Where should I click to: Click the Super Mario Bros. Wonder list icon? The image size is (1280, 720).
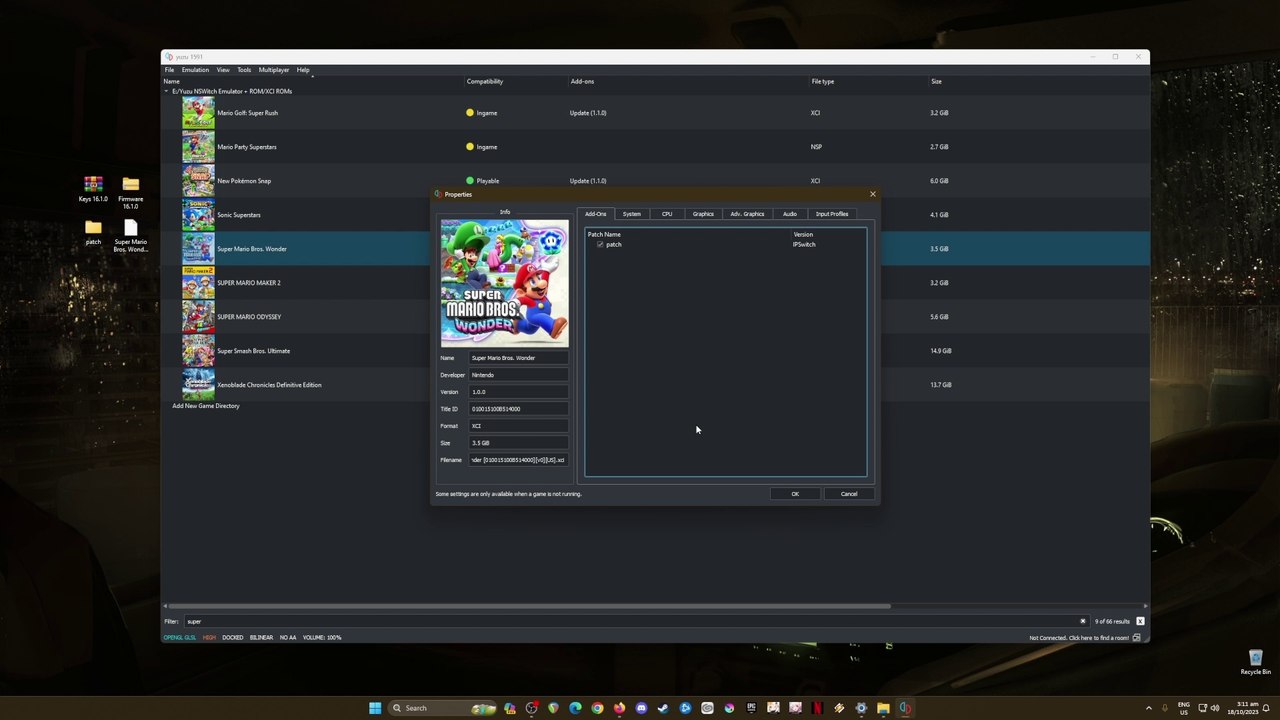click(198, 249)
